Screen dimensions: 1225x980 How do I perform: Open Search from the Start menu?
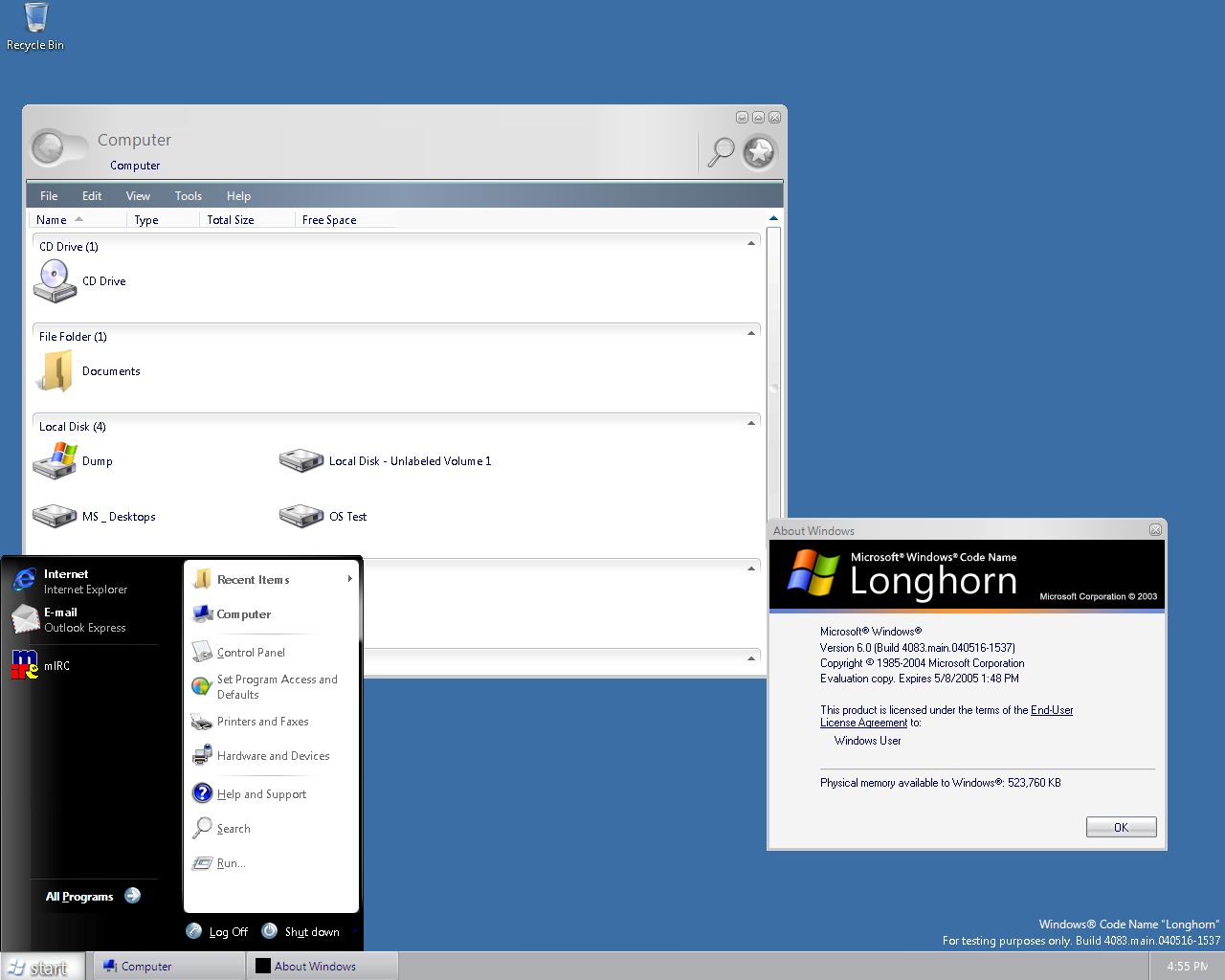tap(222, 829)
